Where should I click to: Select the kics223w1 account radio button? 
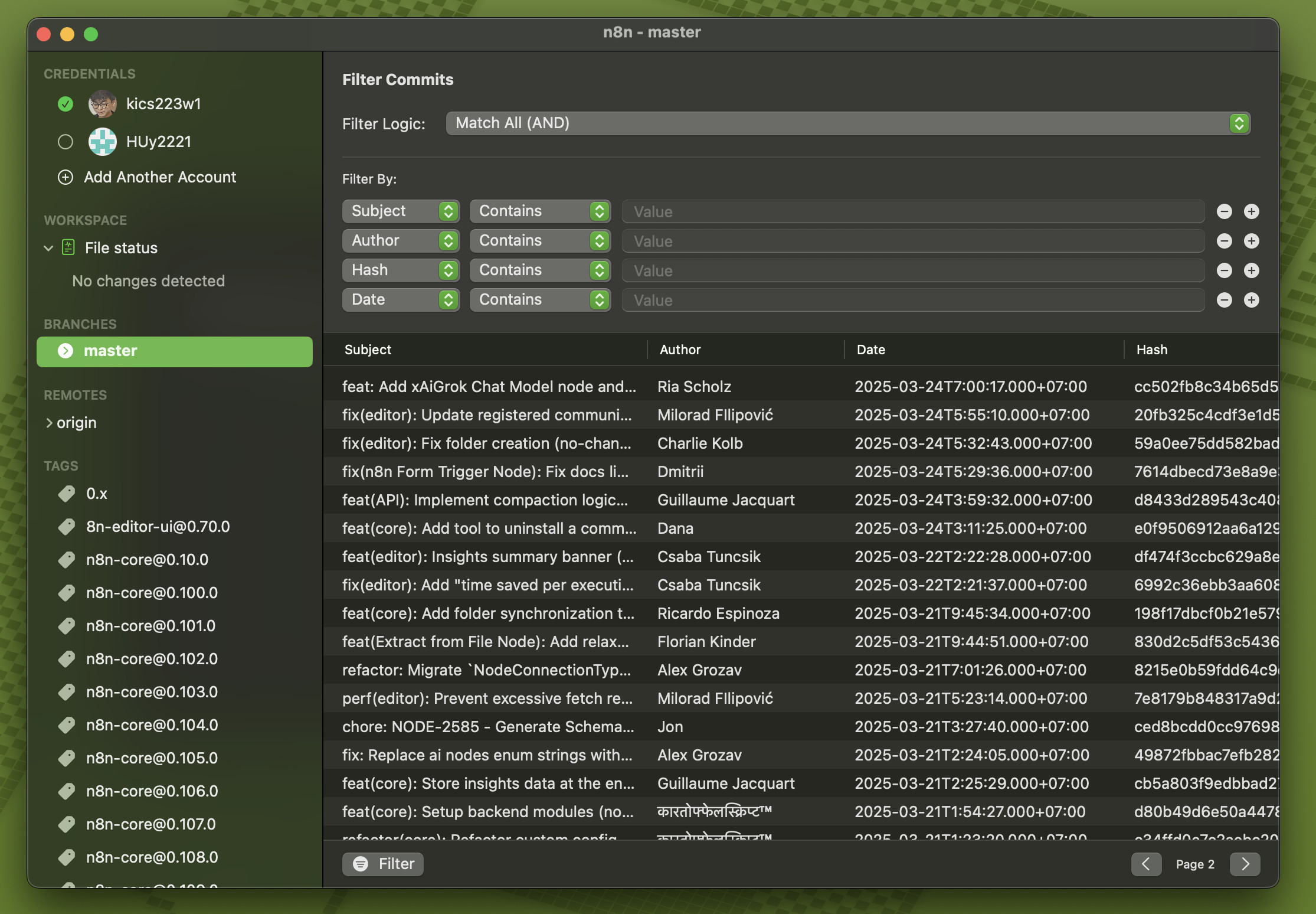click(66, 104)
